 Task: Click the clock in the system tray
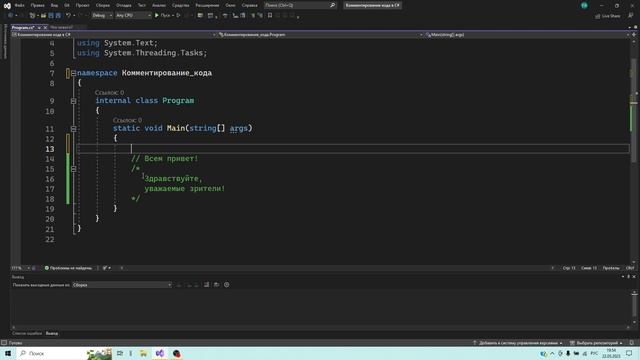point(611,353)
